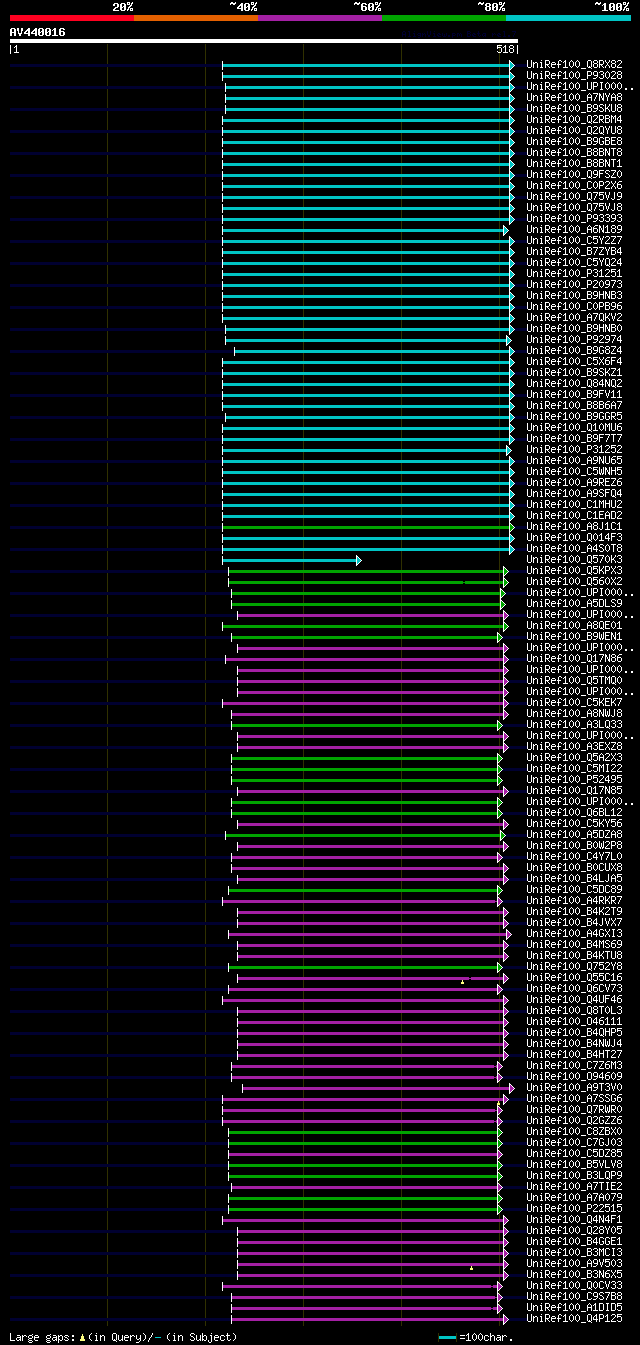Viewport: 640px width, 1345px height.
Task: Select hit label UniRef100_B4MS69
Action: click(x=574, y=944)
